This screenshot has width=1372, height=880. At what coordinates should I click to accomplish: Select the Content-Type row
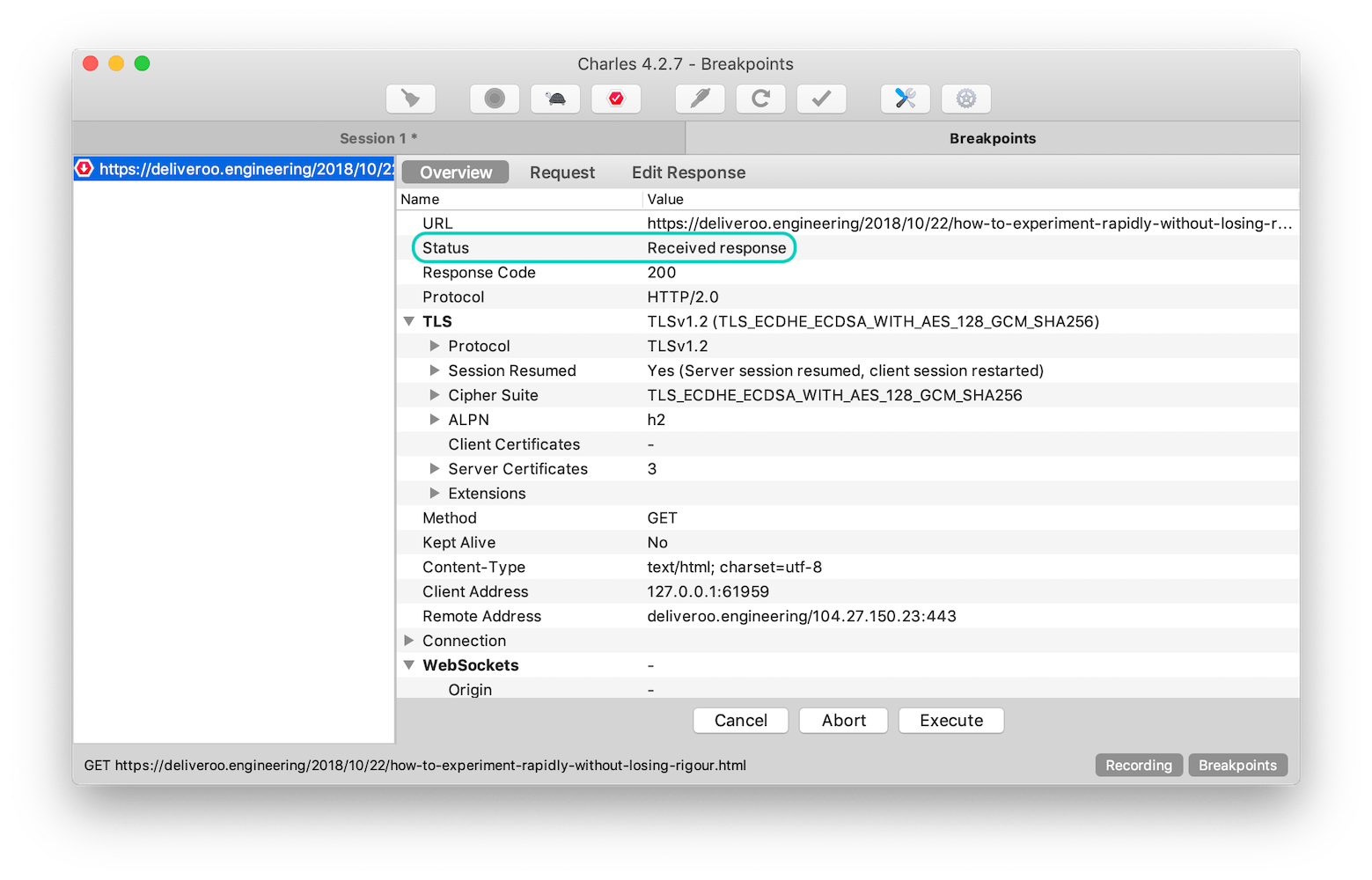pos(847,568)
